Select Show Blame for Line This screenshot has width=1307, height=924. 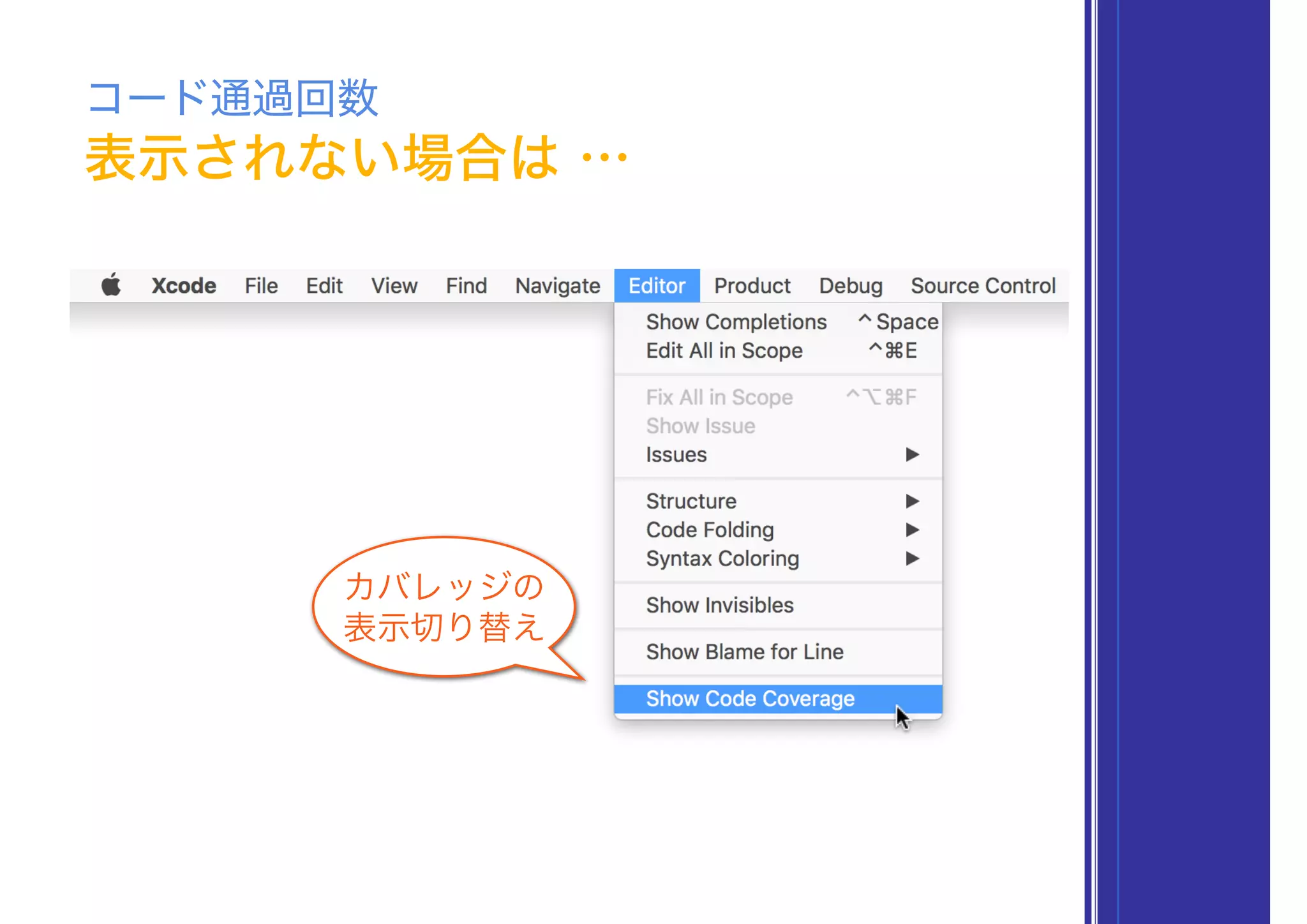coord(778,652)
